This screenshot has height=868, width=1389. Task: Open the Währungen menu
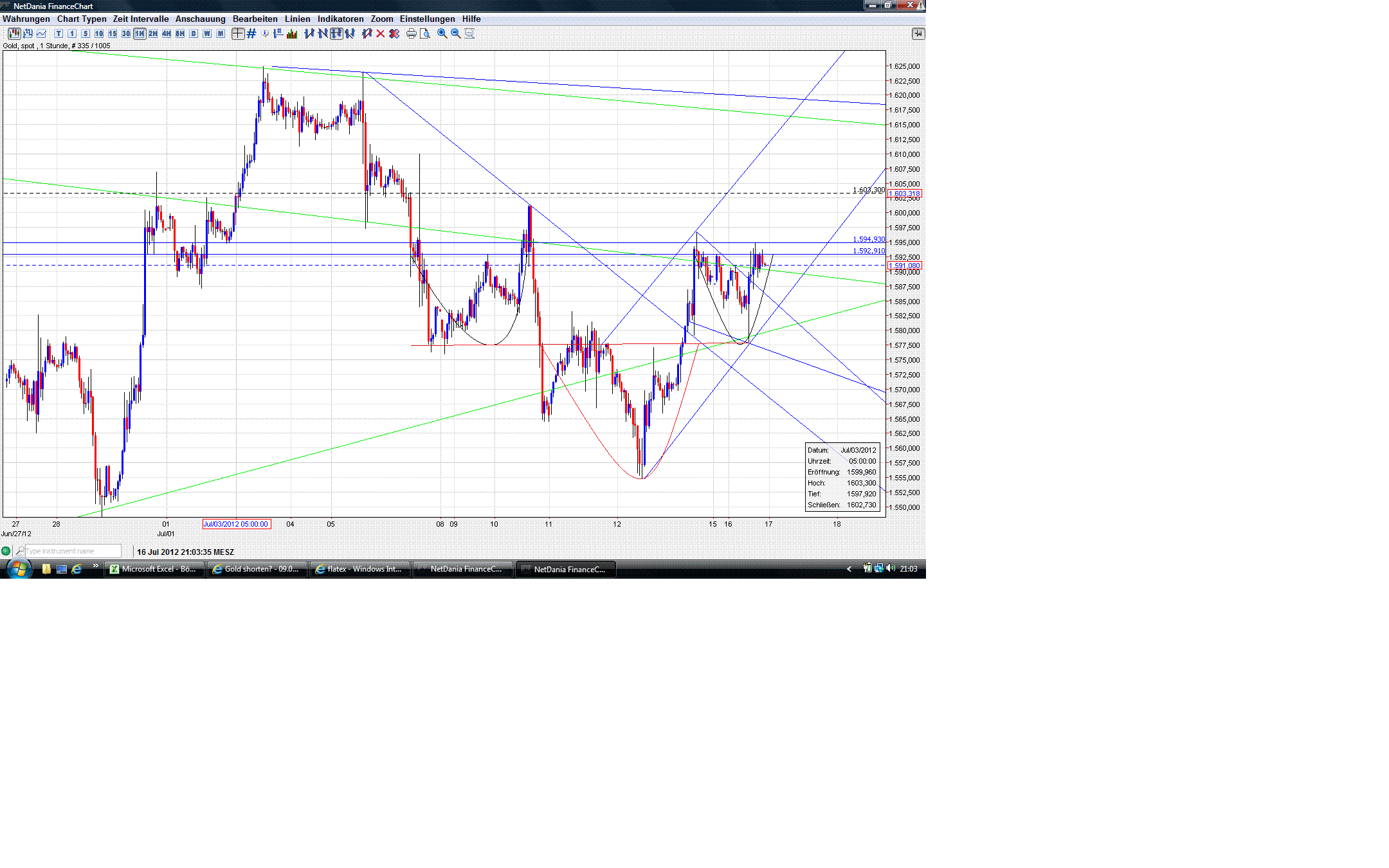(26, 19)
